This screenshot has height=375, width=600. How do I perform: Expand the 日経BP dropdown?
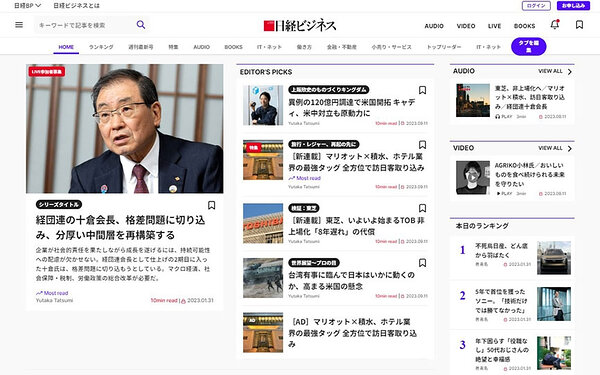click(x=27, y=6)
